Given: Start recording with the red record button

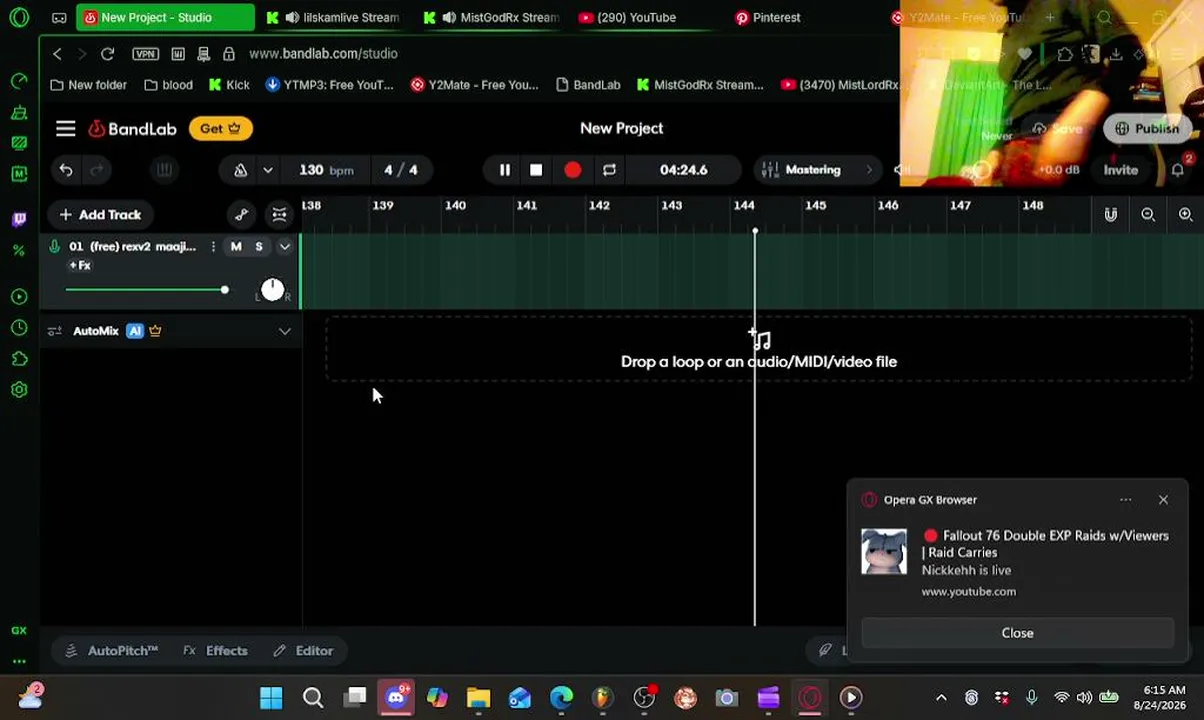Looking at the screenshot, I should 572,170.
